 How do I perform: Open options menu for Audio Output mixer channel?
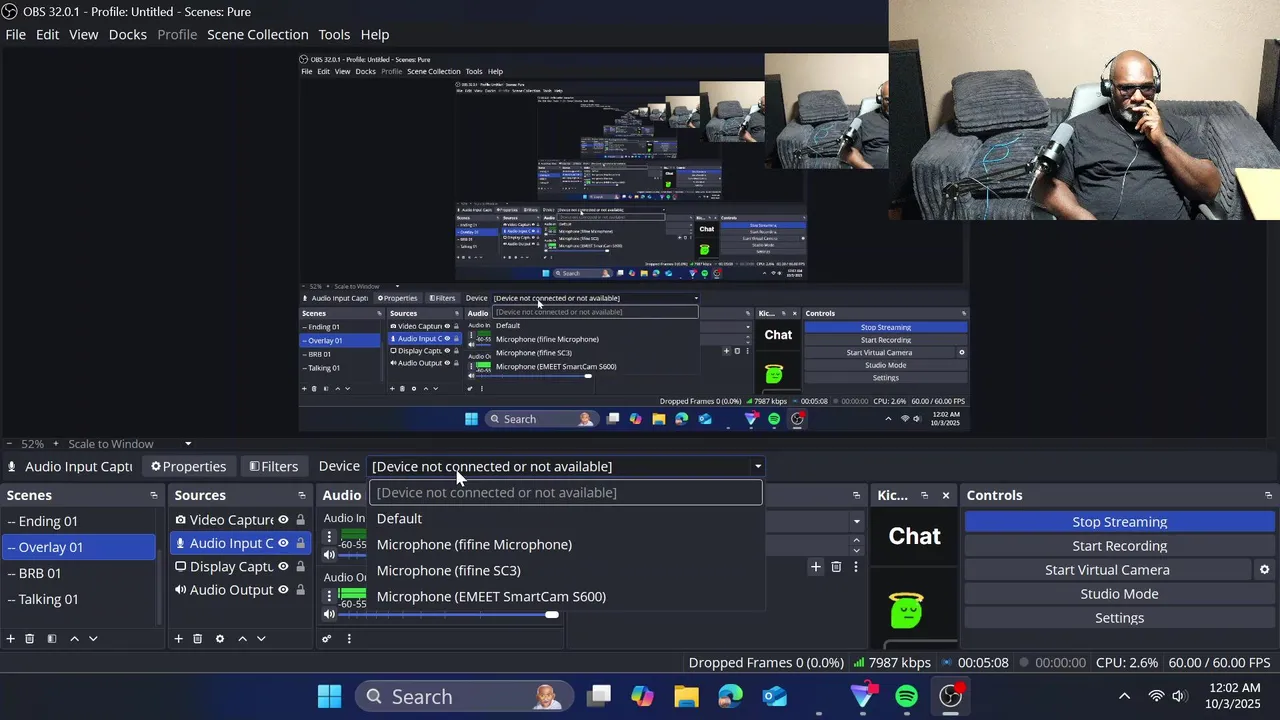(x=329, y=596)
